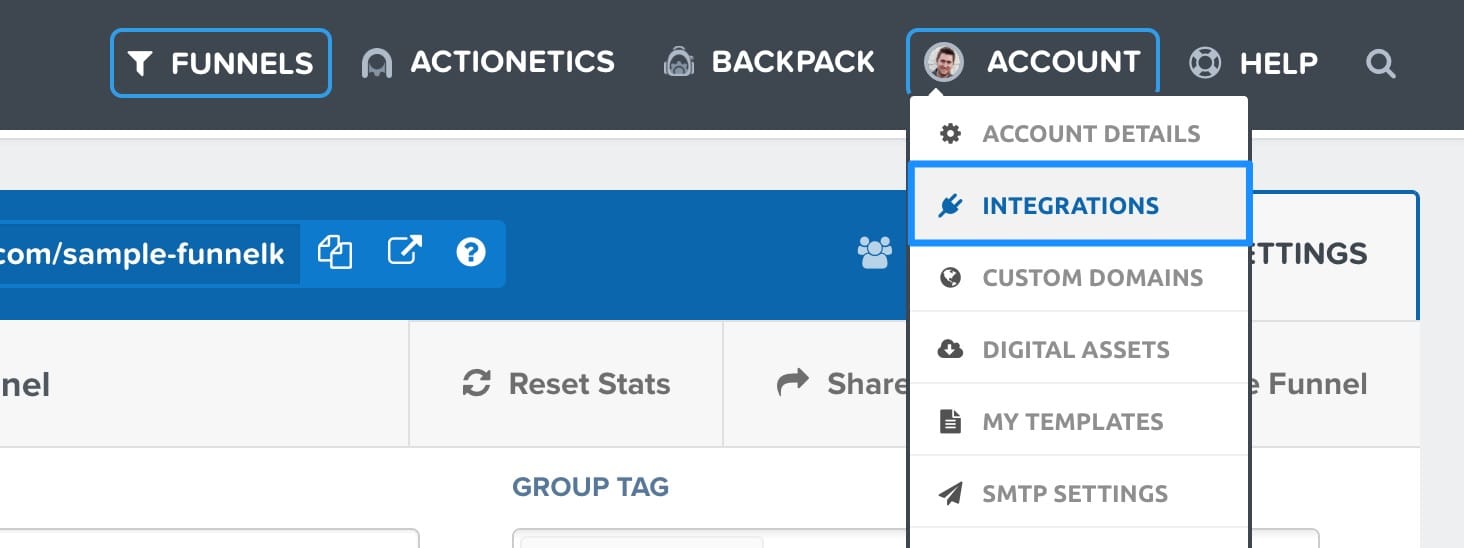Click the Share arrow icon

[792, 382]
